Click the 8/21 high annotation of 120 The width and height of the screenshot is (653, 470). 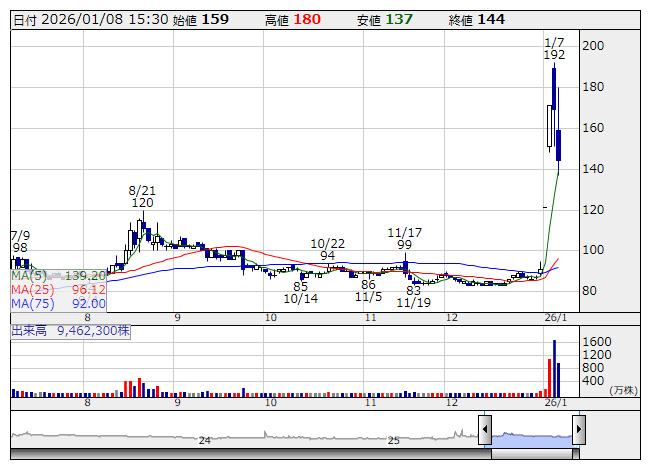coord(142,195)
